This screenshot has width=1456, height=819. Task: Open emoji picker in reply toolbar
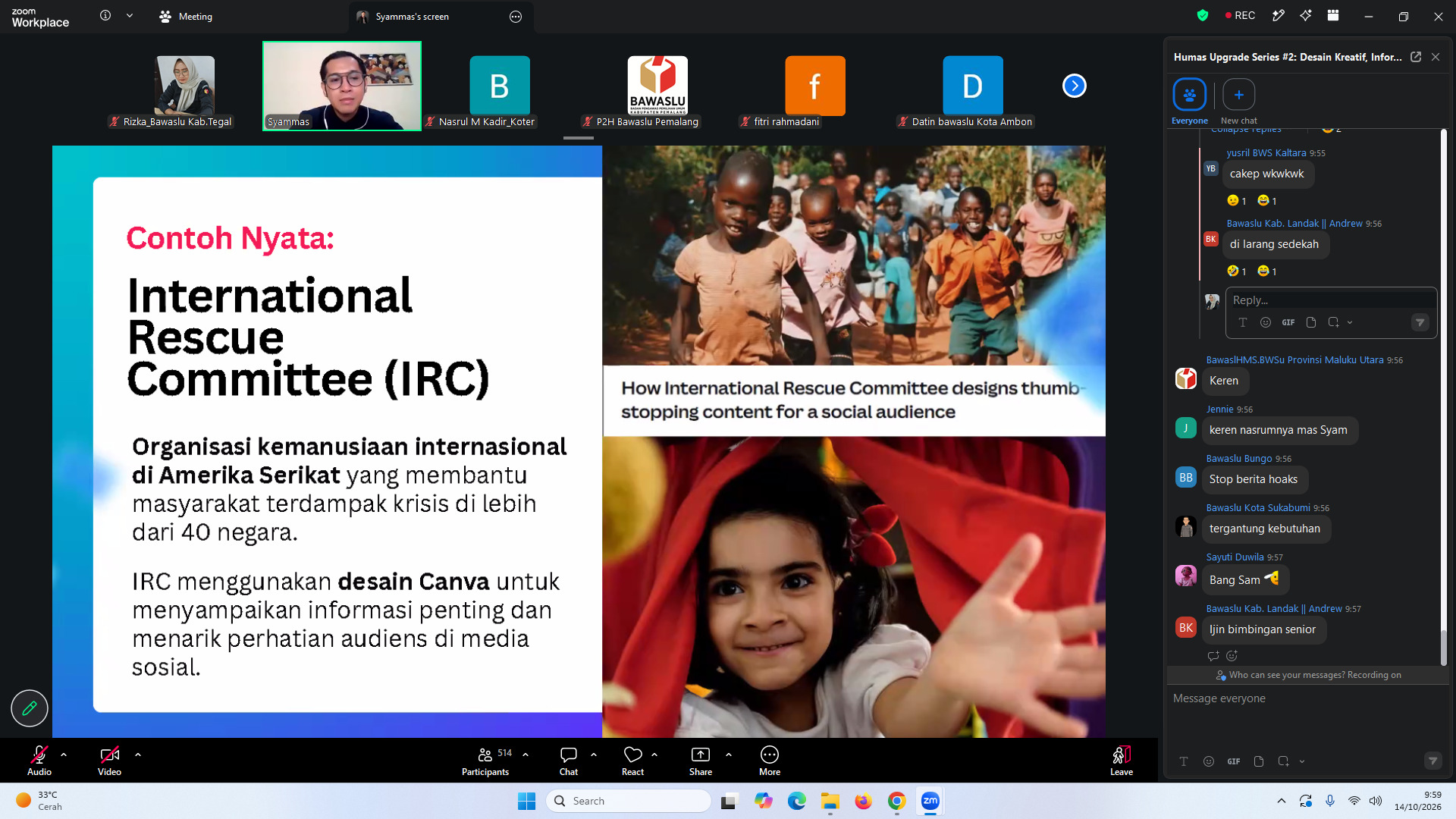pos(1266,322)
